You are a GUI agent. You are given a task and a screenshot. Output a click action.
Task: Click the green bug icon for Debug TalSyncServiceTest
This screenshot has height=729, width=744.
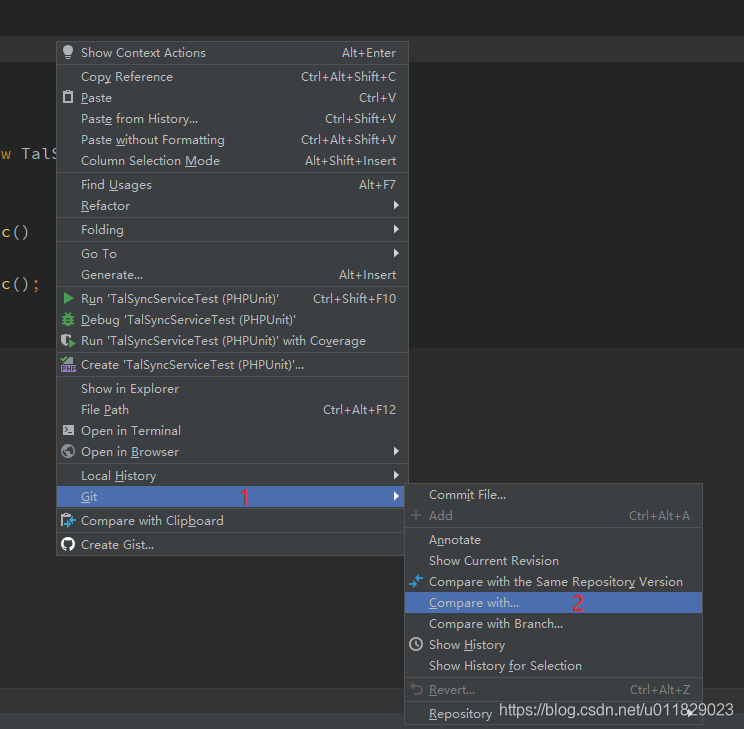coord(68,319)
